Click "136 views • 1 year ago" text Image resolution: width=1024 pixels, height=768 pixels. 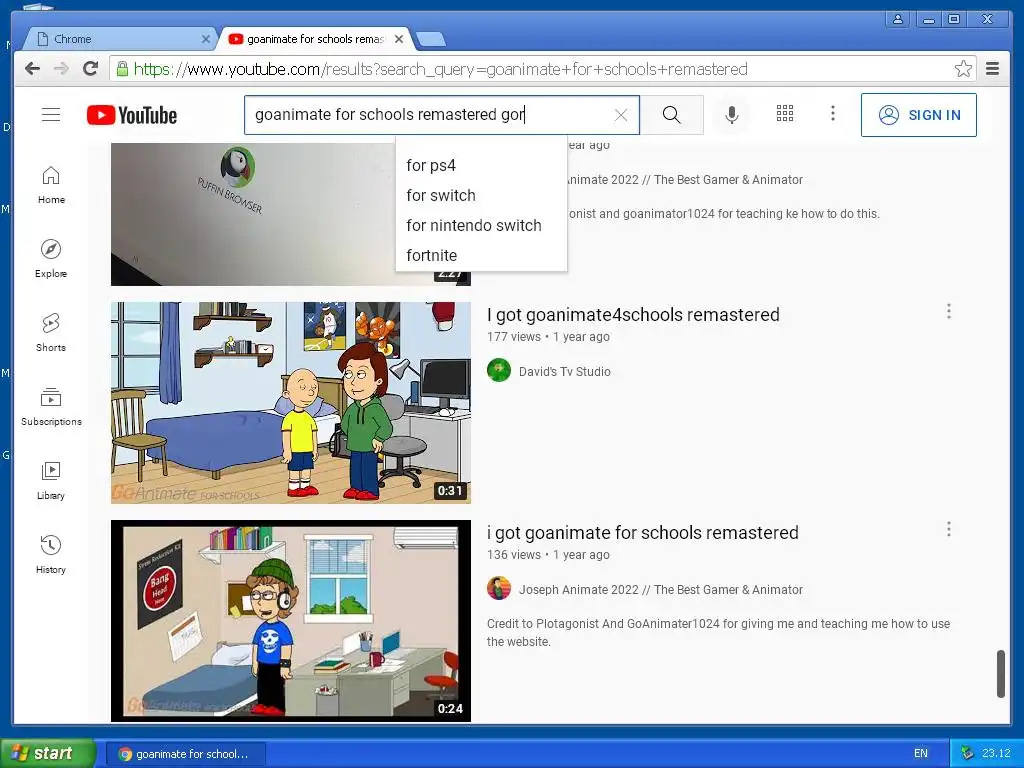548,555
